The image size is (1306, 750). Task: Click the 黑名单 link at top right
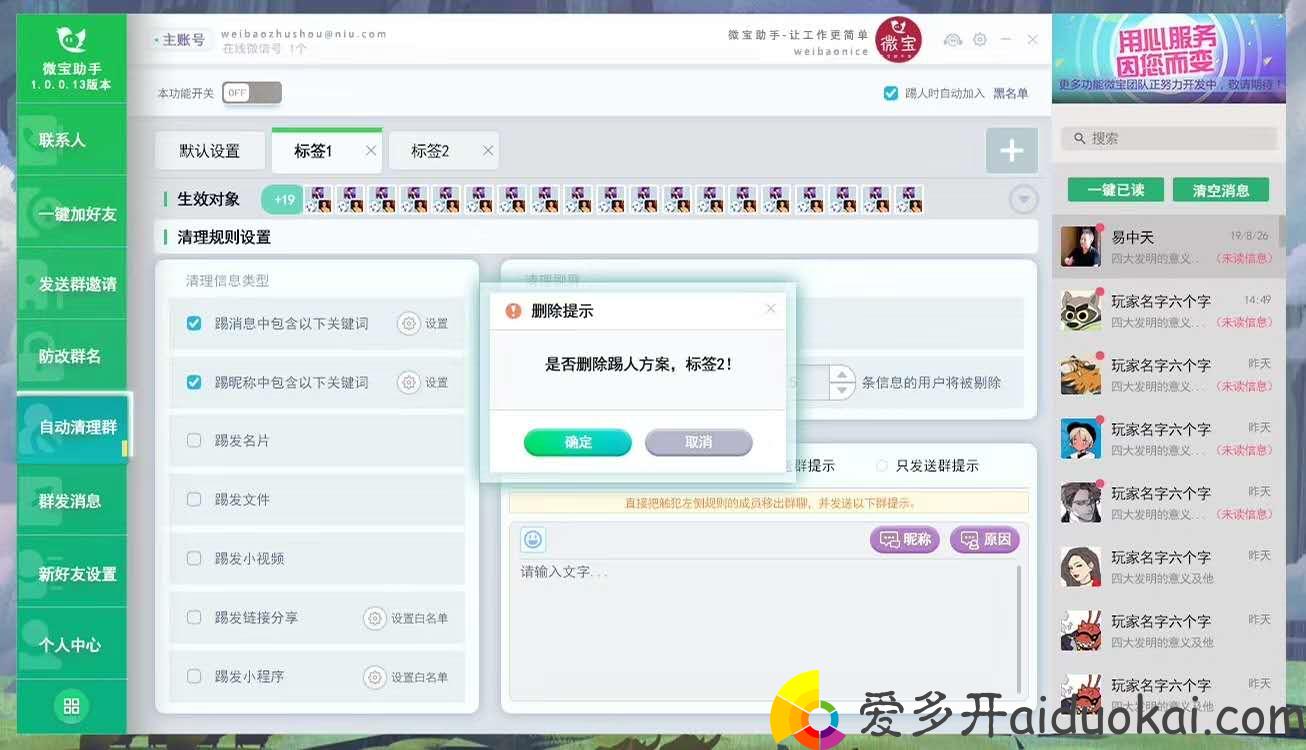click(1010, 93)
